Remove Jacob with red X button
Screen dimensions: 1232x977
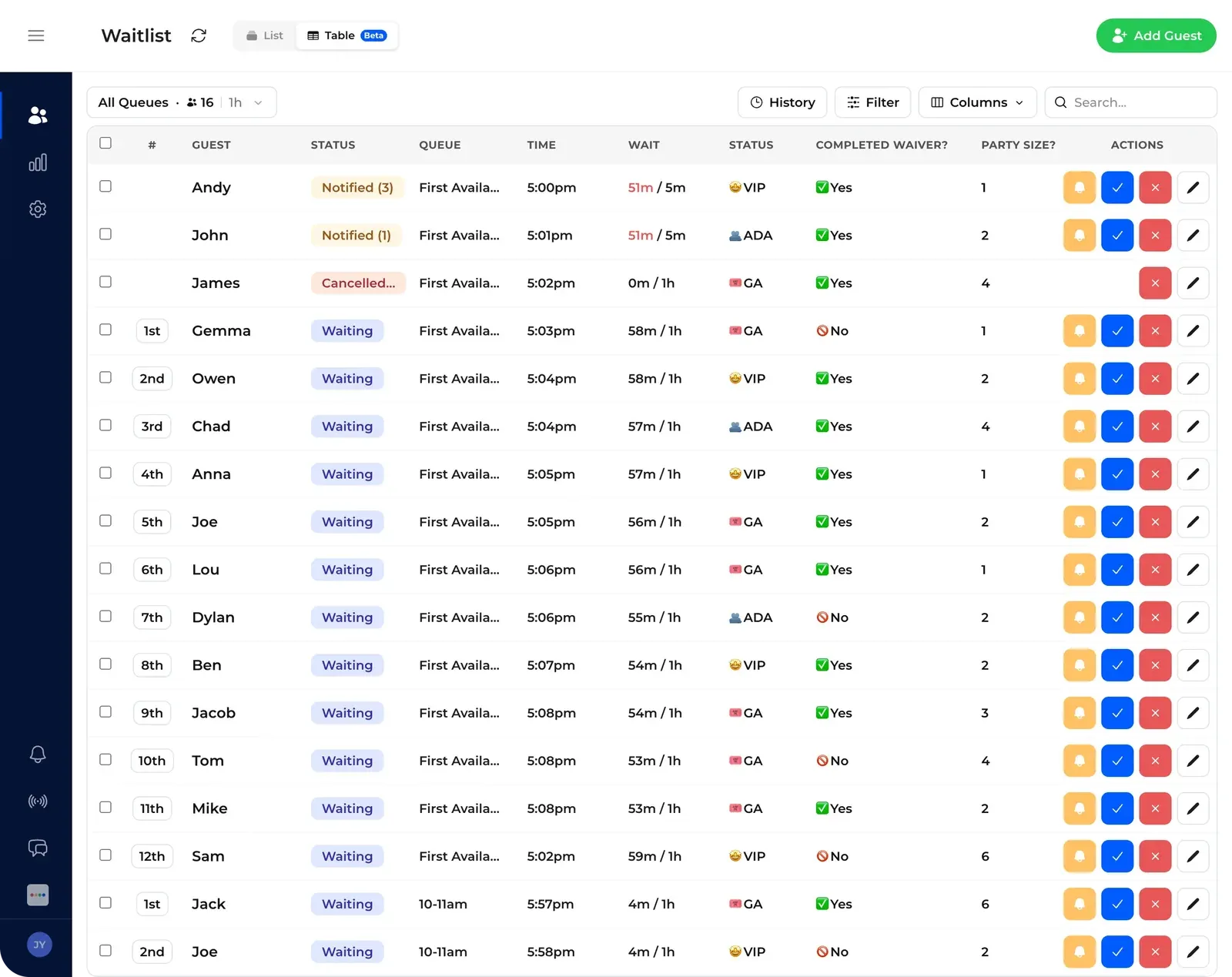[x=1155, y=713]
